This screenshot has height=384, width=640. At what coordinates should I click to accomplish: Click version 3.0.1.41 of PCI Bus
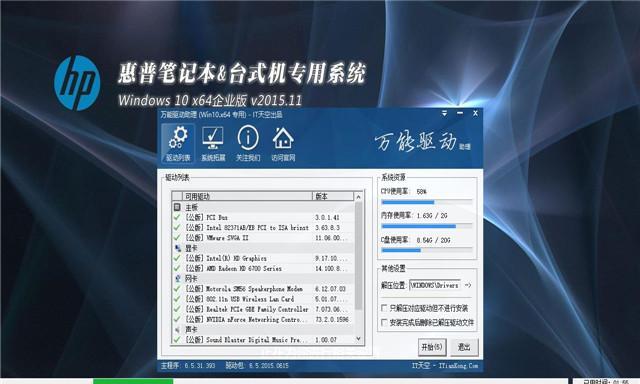point(327,218)
